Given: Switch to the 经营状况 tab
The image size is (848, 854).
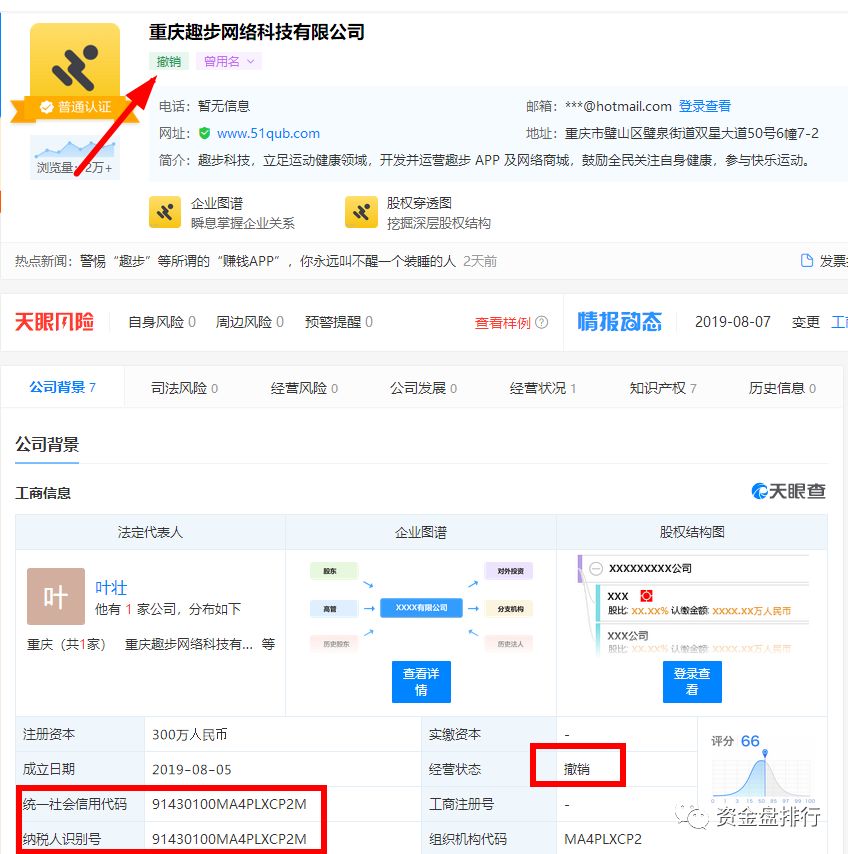Looking at the screenshot, I should tap(542, 388).
